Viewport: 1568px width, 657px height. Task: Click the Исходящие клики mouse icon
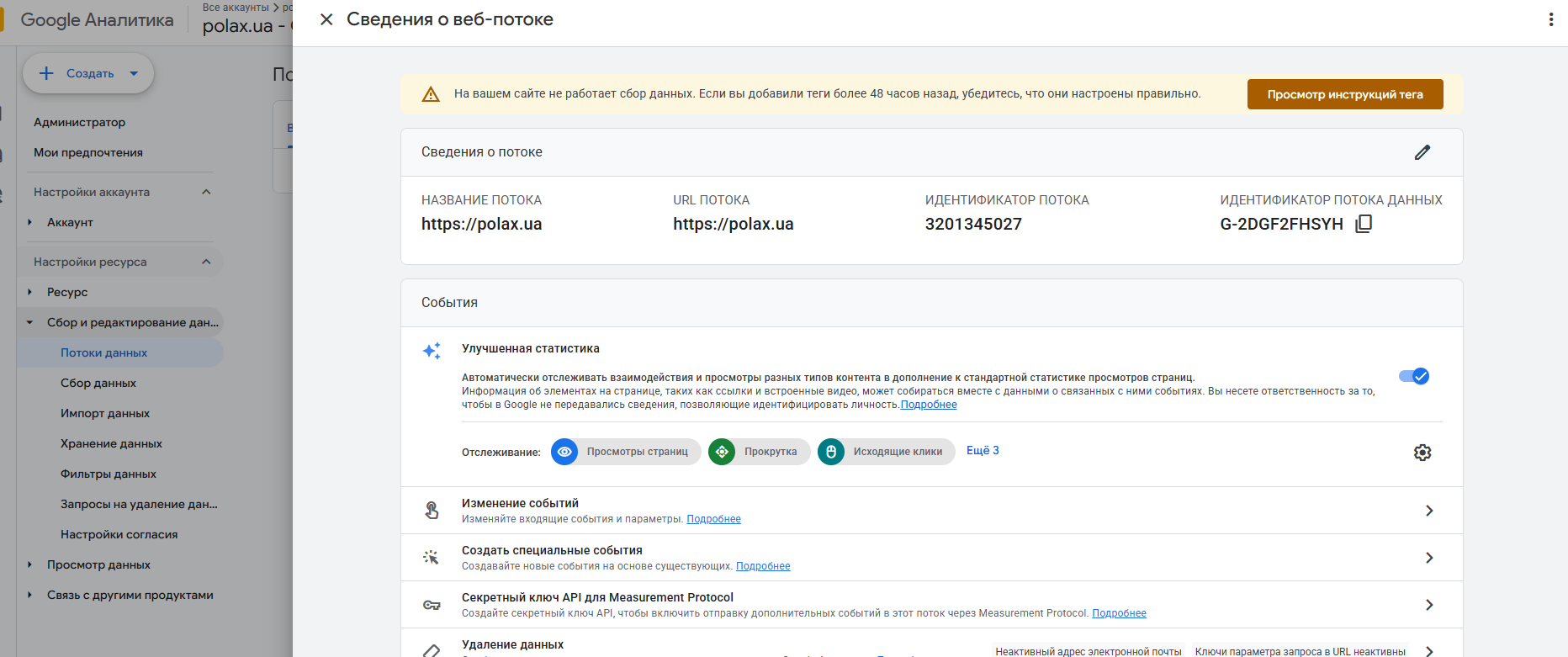coord(831,452)
